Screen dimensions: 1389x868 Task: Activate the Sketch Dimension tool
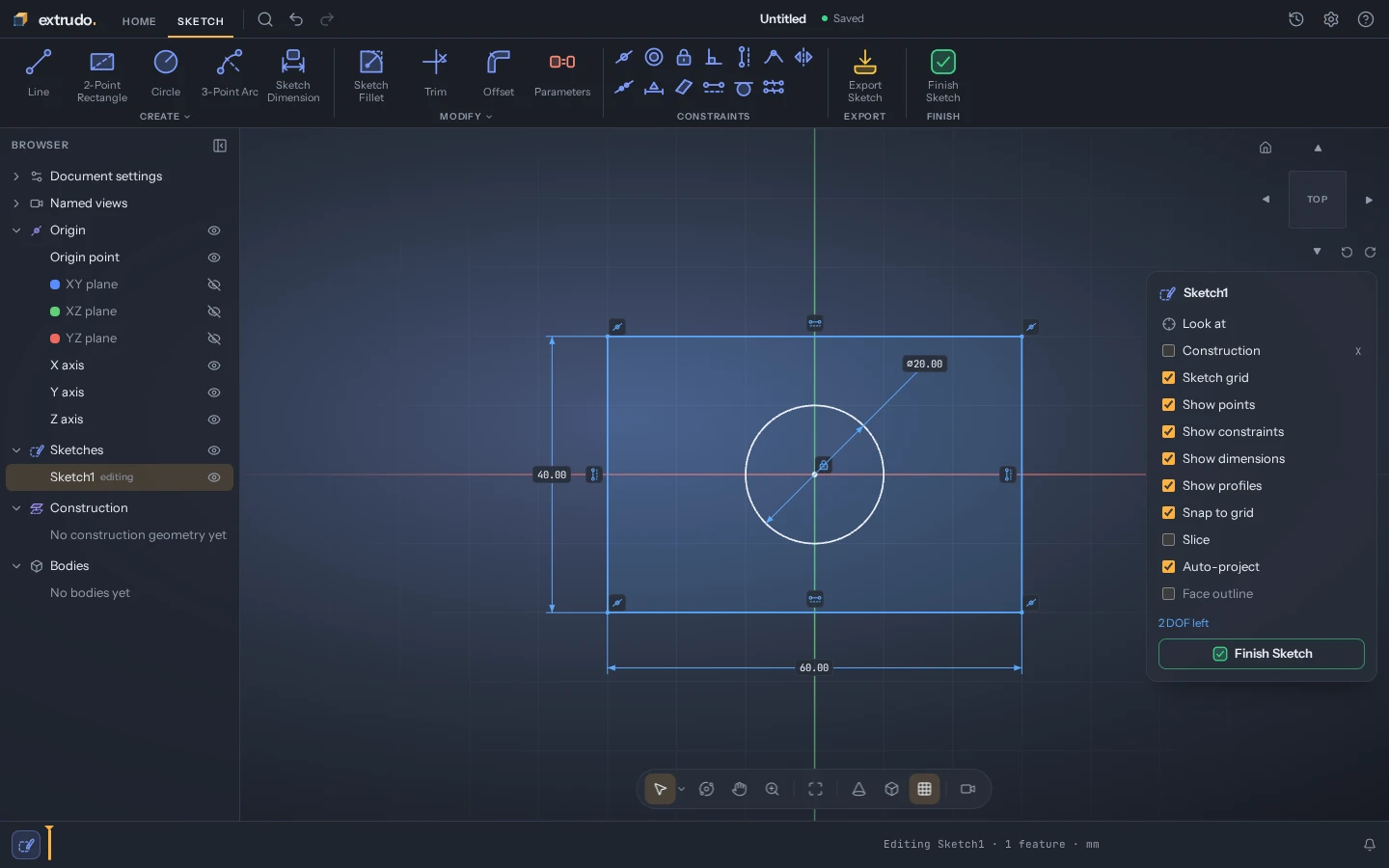click(x=293, y=76)
